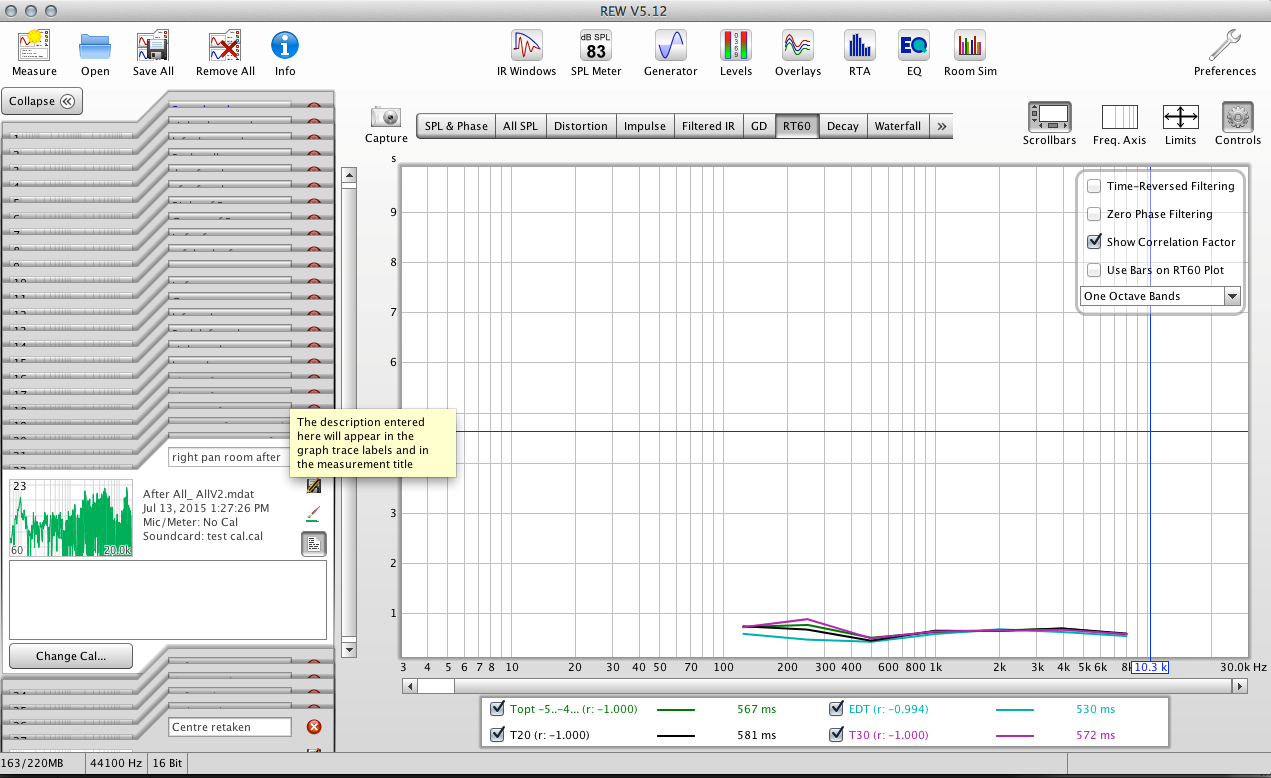The width and height of the screenshot is (1271, 778).
Task: Select the SPL & Phase tab
Action: point(456,126)
